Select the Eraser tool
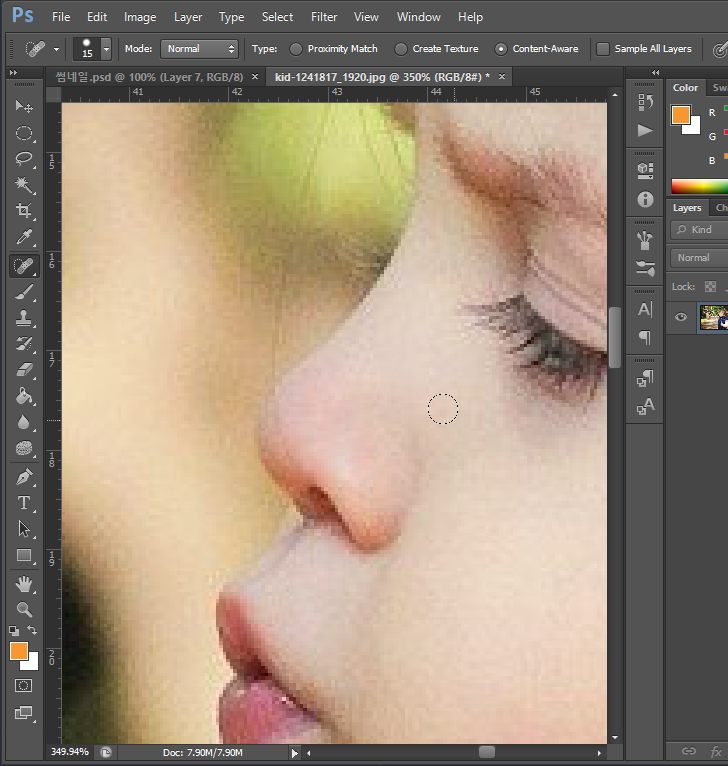Image resolution: width=728 pixels, height=766 pixels. [x=23, y=370]
